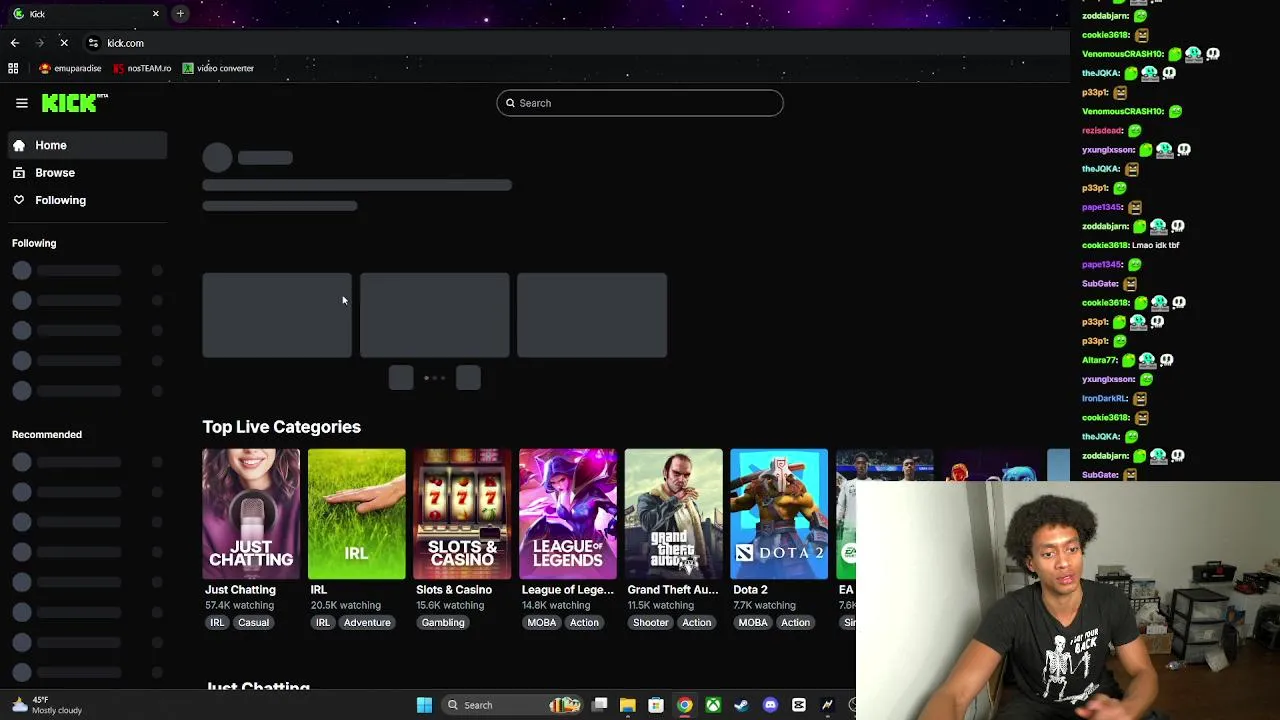Click the Shooter tag
Image resolution: width=1280 pixels, height=720 pixels.
point(650,623)
